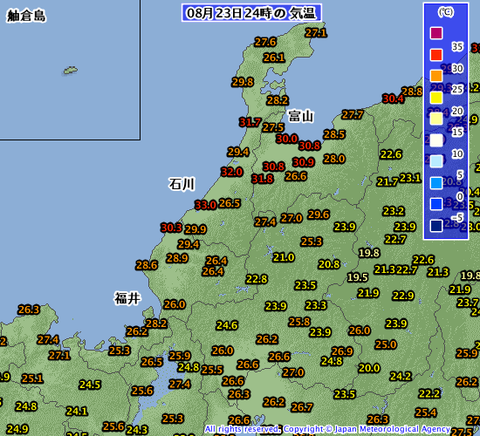Click the 石川 prefecture label
This screenshot has height=436, width=480.
pyautogui.click(x=181, y=184)
